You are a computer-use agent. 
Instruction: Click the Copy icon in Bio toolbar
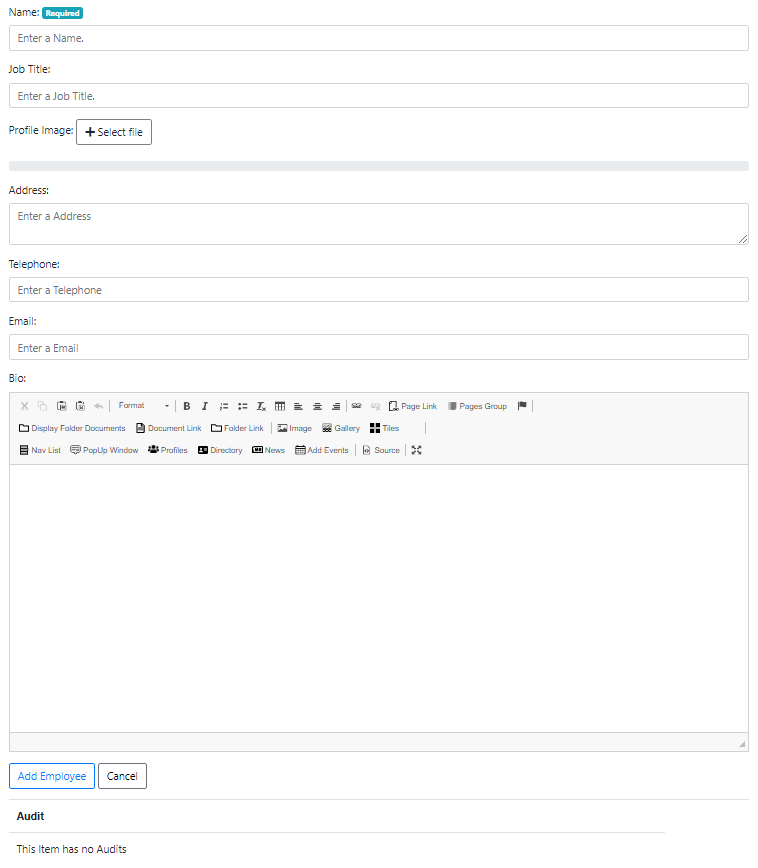click(43, 406)
